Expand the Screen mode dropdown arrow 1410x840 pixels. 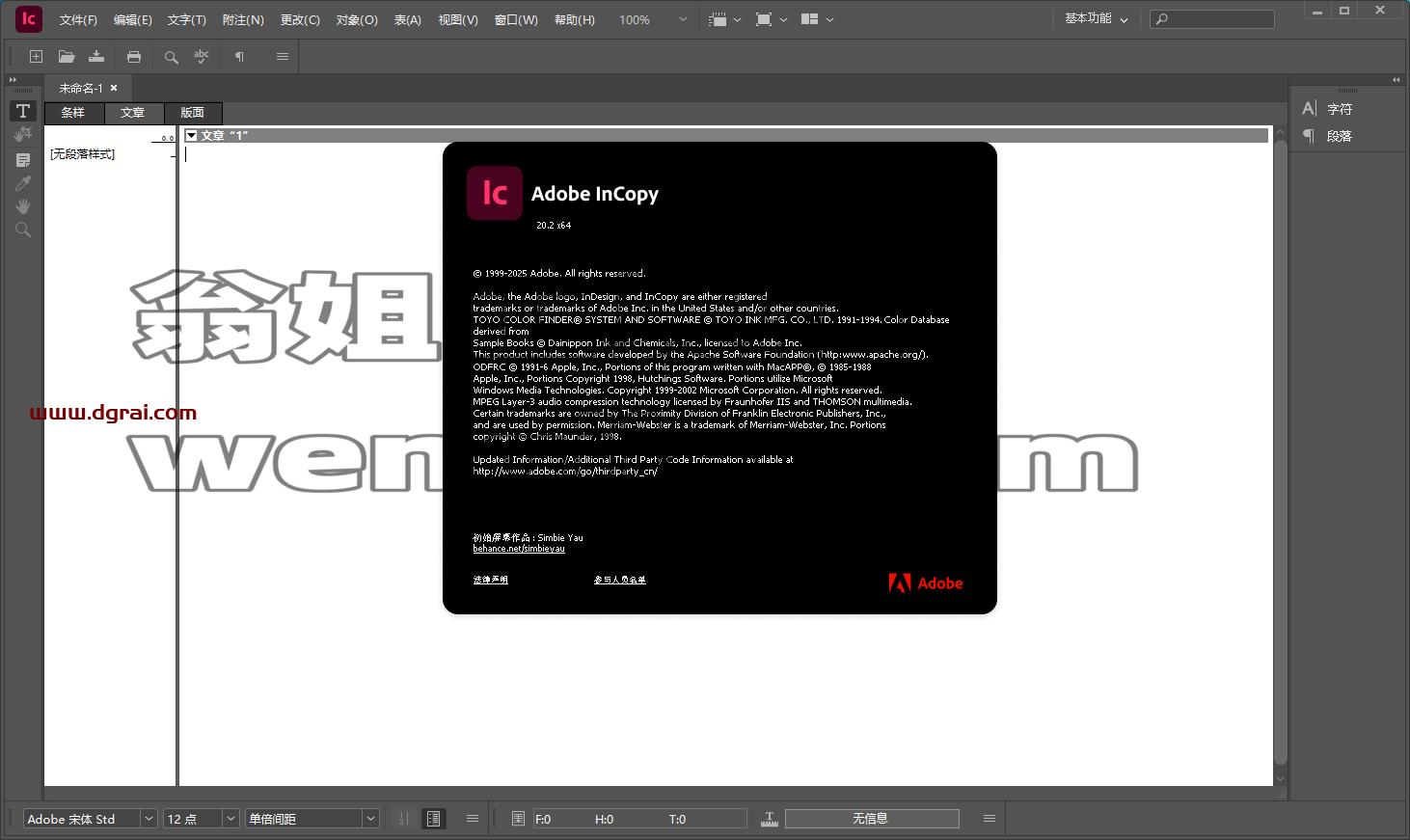tap(783, 19)
